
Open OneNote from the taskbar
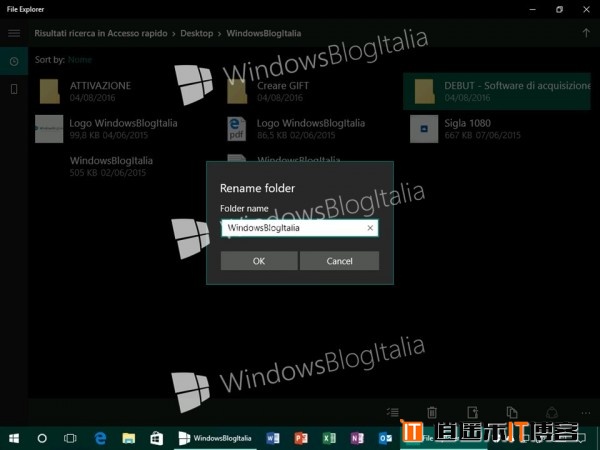click(x=357, y=438)
